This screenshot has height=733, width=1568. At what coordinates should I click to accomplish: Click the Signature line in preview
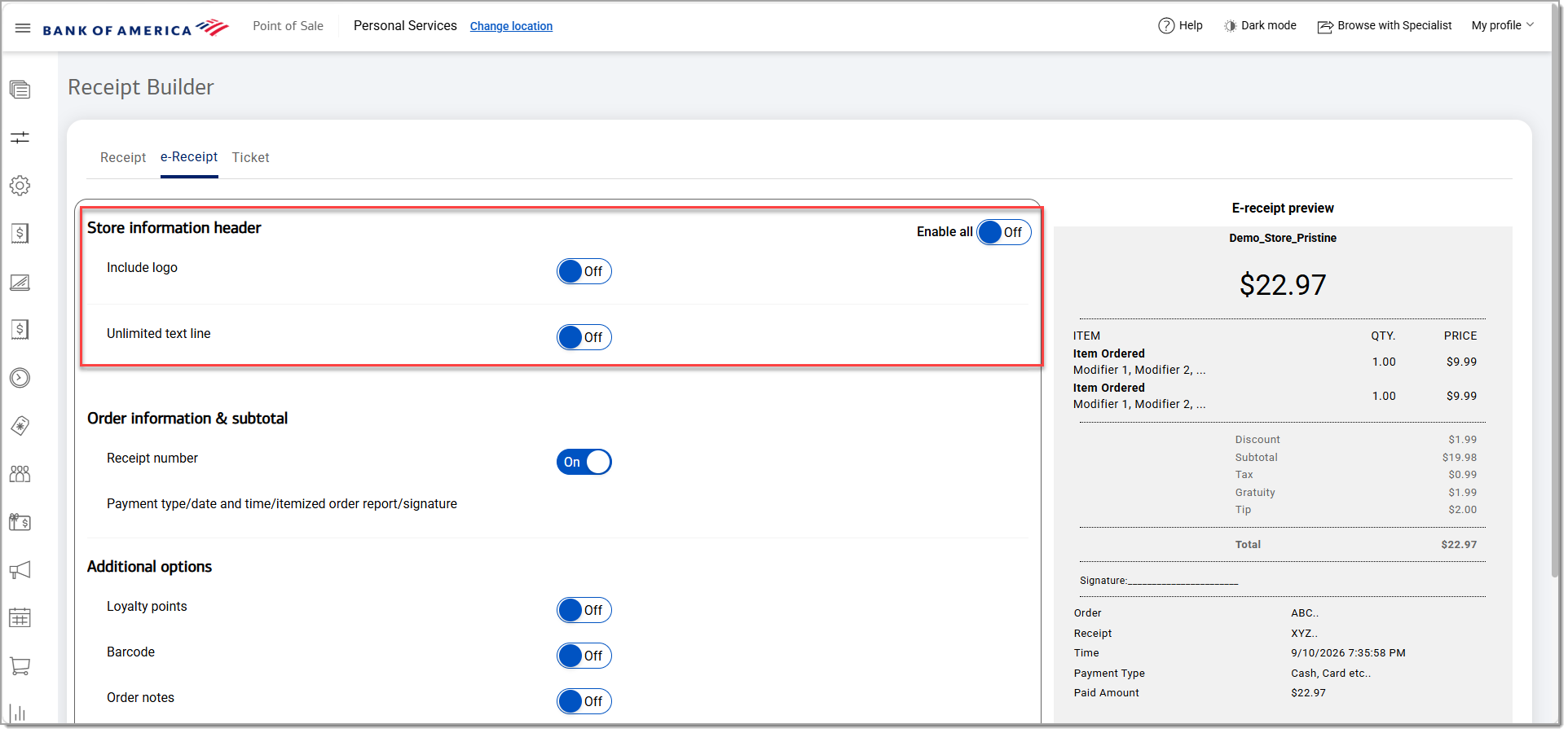point(1159,581)
